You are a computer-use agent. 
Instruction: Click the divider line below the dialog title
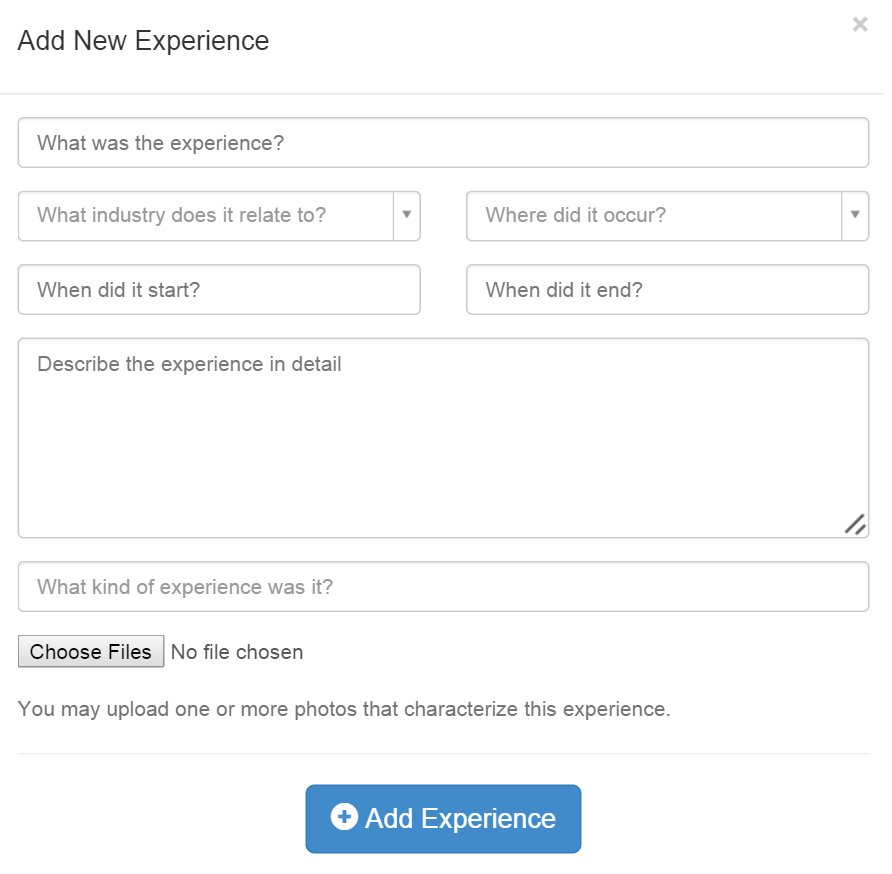click(x=443, y=94)
